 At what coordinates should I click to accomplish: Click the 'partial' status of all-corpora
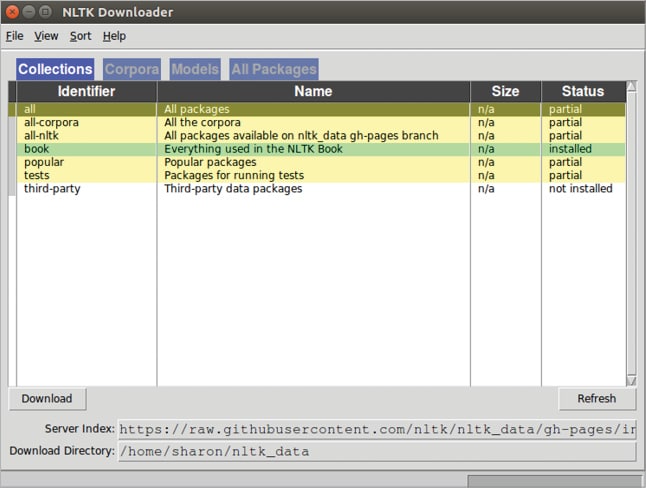565,122
